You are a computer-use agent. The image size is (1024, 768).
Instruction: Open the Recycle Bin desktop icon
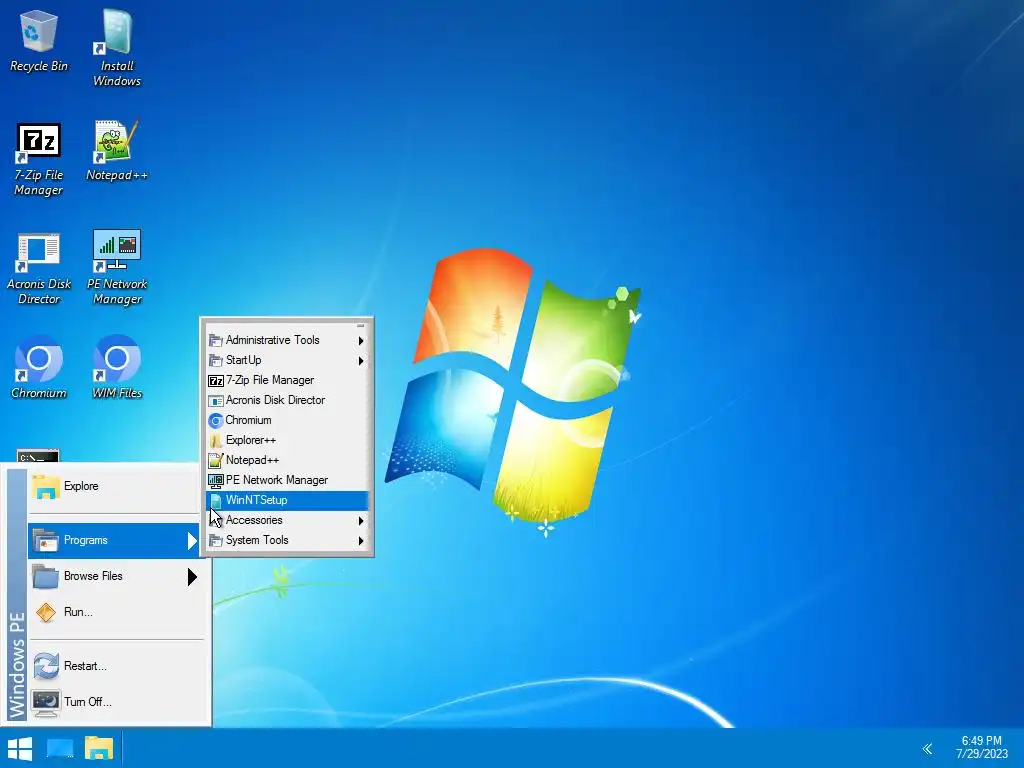[39, 40]
